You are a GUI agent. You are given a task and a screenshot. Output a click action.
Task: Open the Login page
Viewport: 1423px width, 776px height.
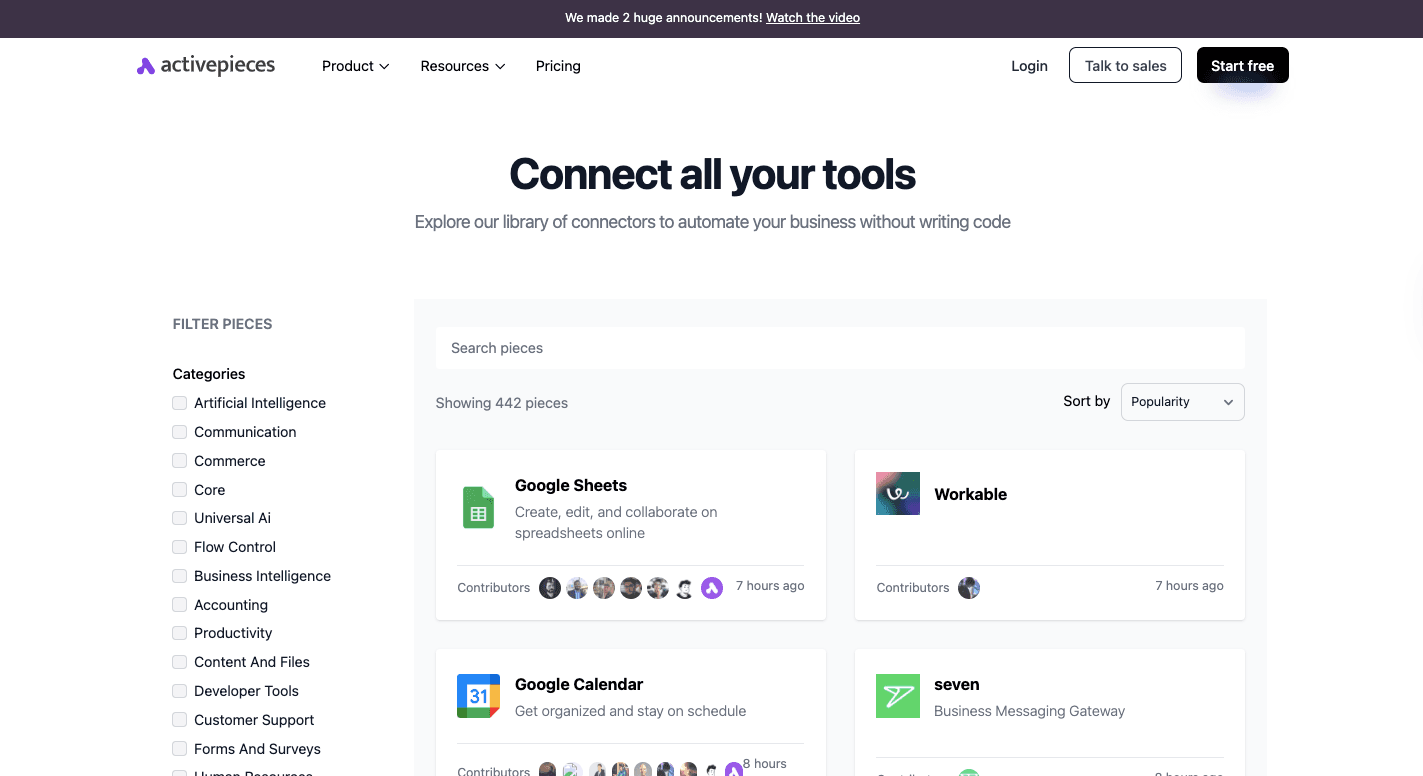coord(1029,66)
